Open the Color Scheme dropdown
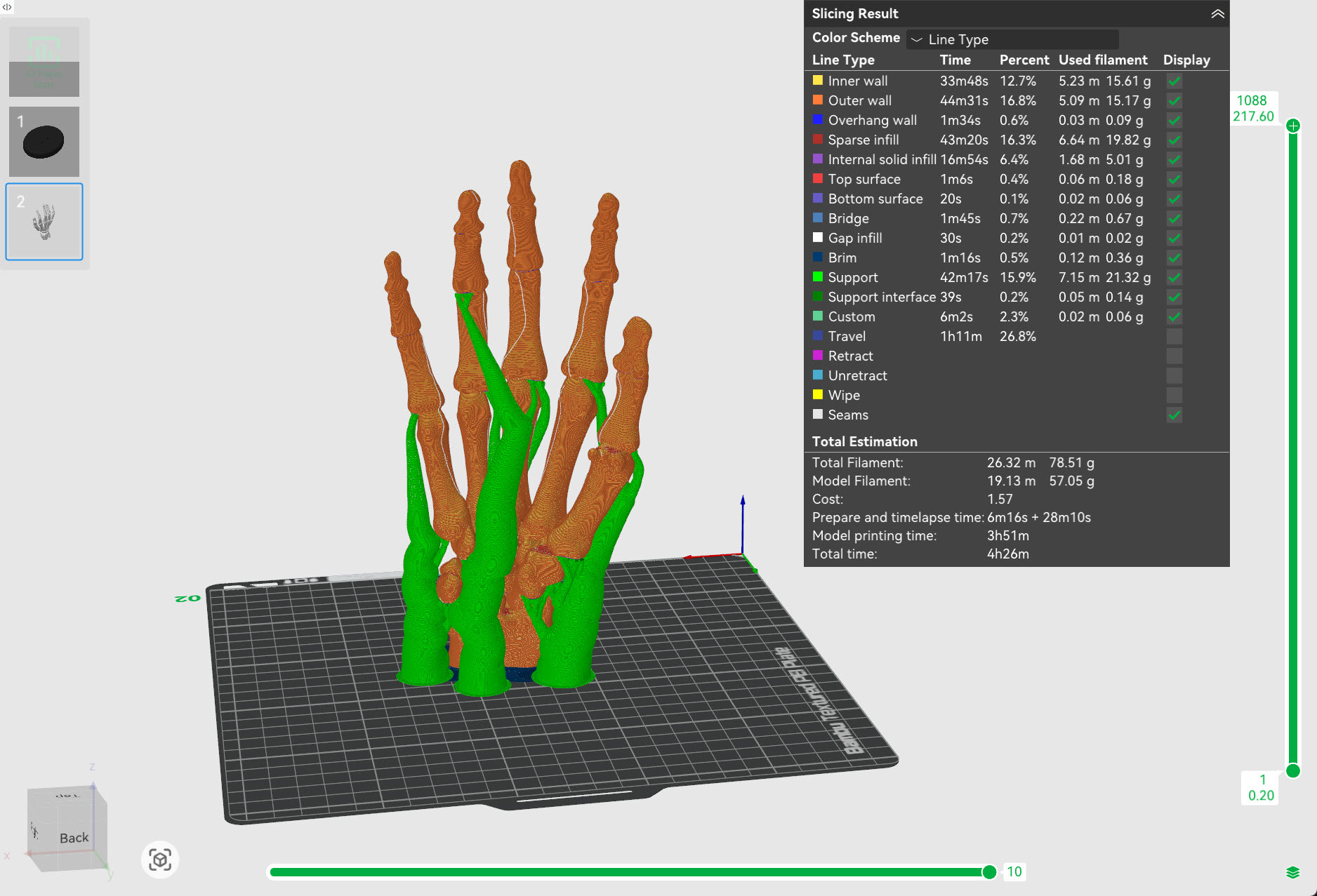This screenshot has width=1317, height=896. click(x=1012, y=39)
